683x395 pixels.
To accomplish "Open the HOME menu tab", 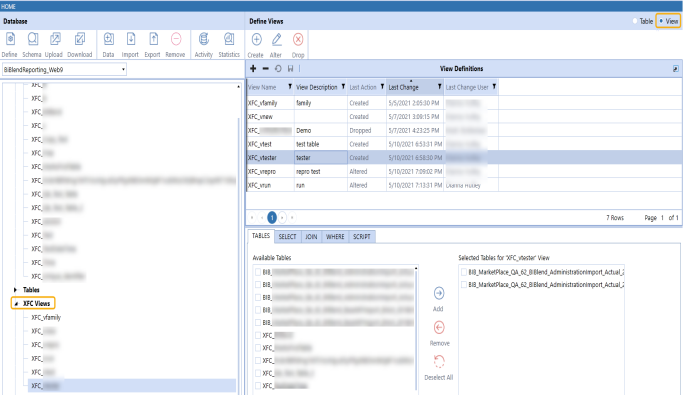I will [8, 7].
